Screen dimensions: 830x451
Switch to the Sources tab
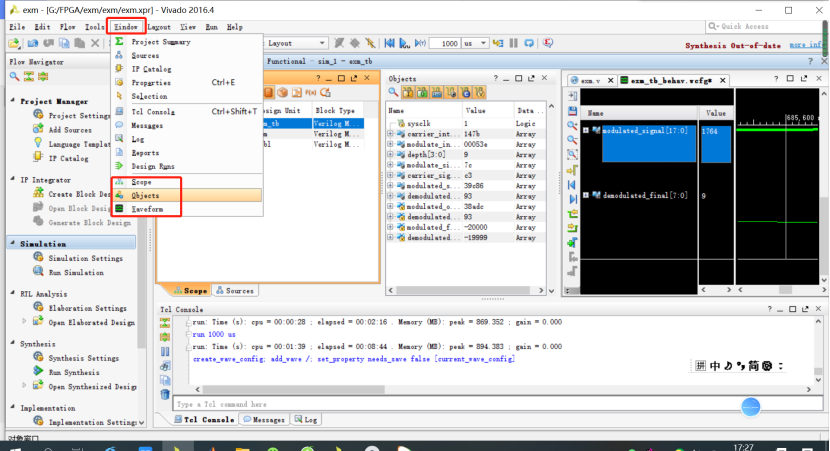pos(234,290)
